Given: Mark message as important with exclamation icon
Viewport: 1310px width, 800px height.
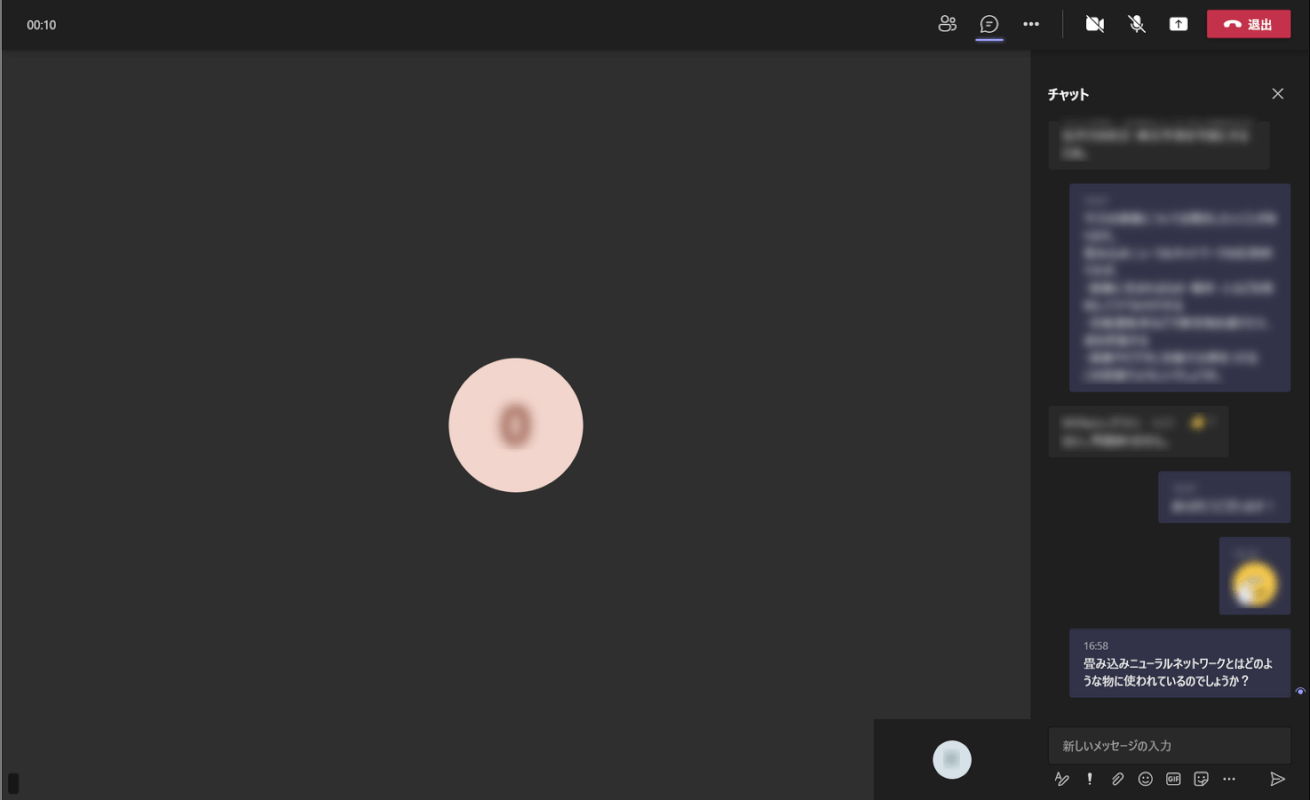Looking at the screenshot, I should 1090,779.
